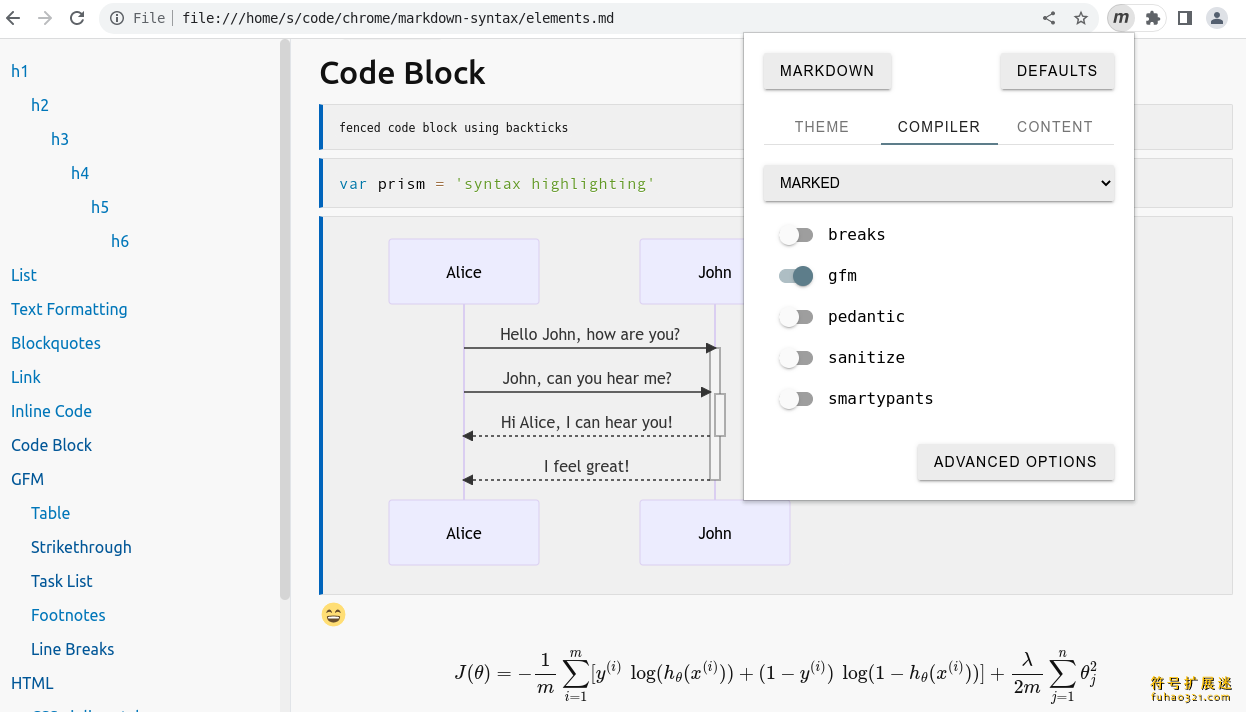Image resolution: width=1246 pixels, height=712 pixels.
Task: Go to the h2 heading link
Action: (x=40, y=105)
